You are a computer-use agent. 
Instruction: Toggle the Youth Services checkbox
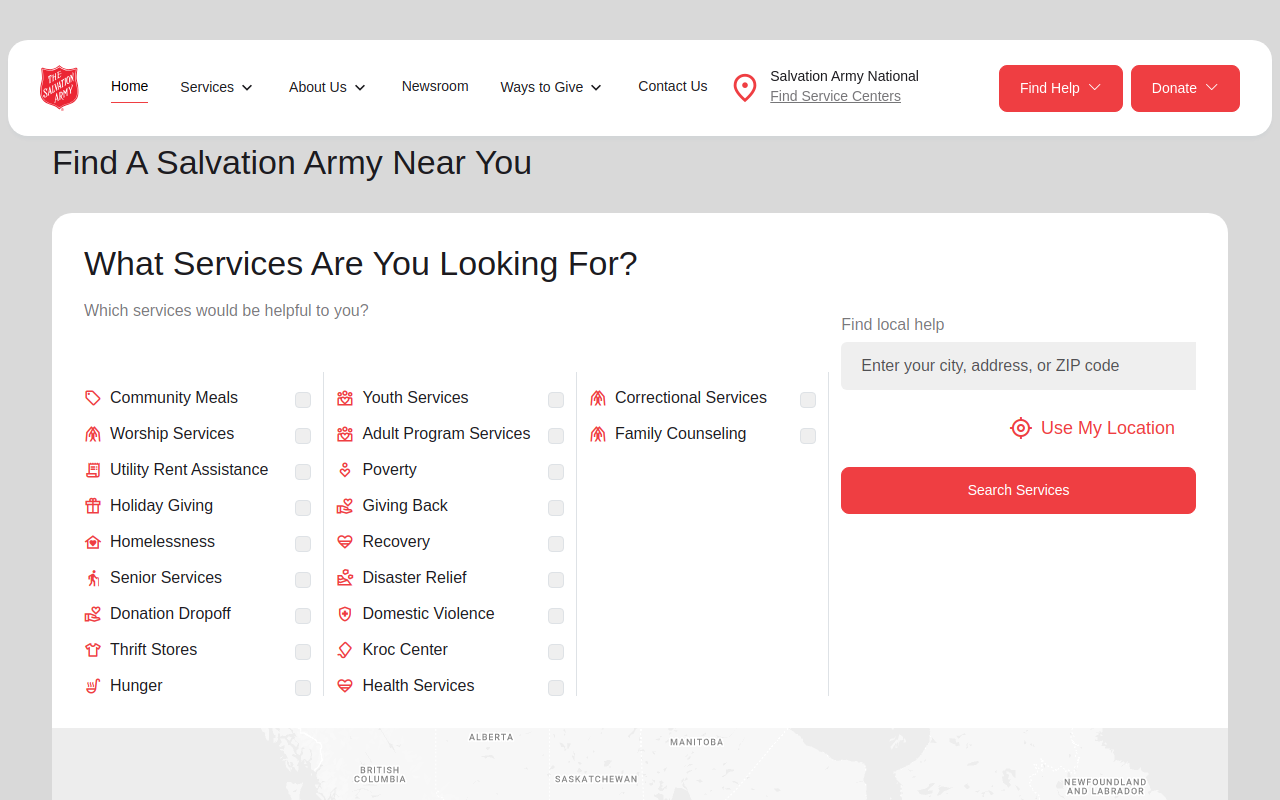556,400
